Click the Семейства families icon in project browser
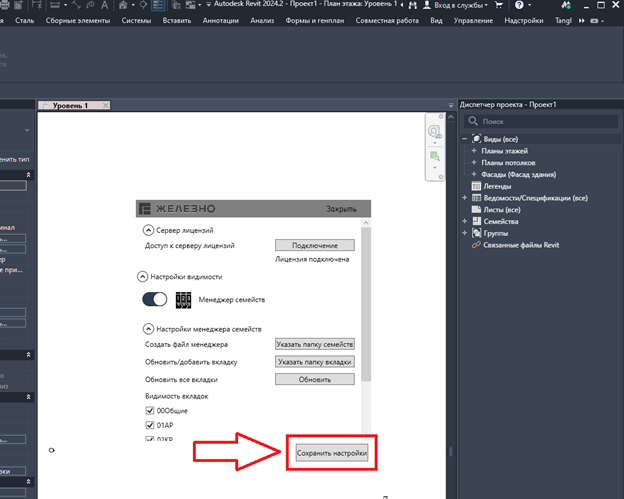 [476, 221]
